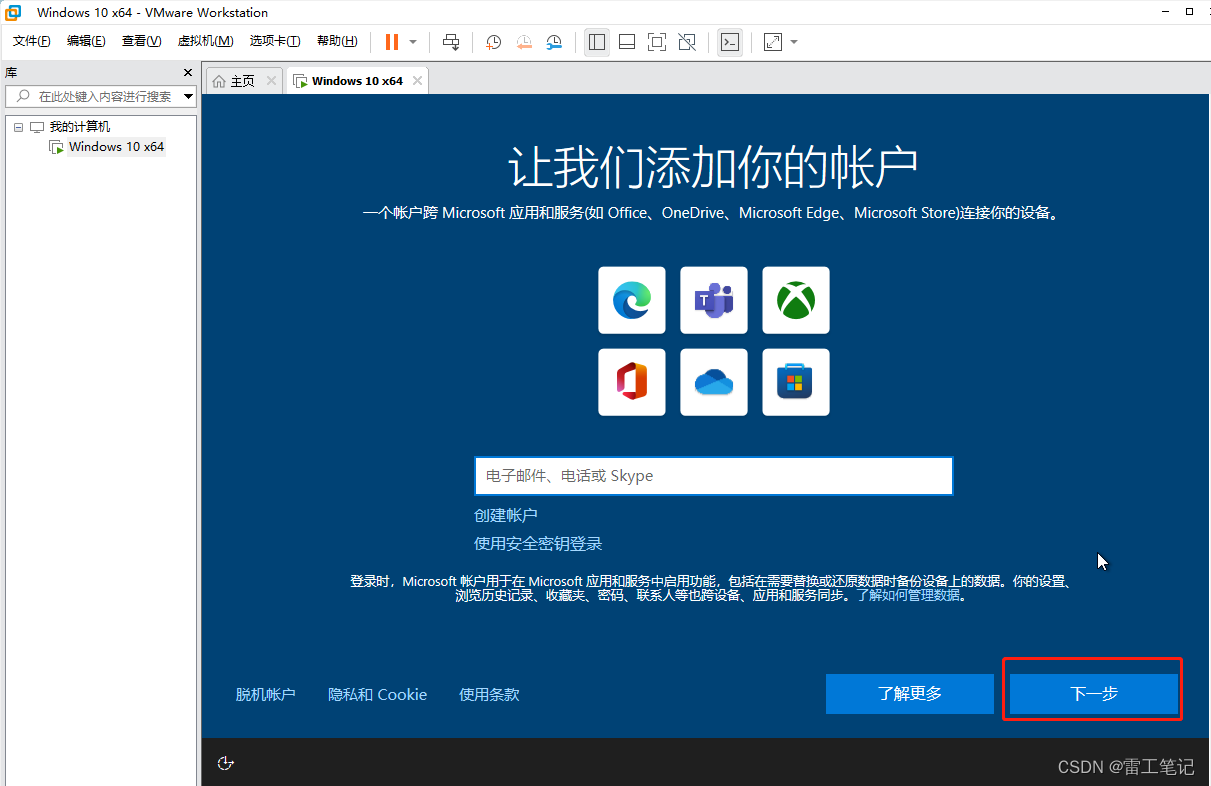Toggle the library sidebar view icon
Screen dimensions: 1211x786
597,42
